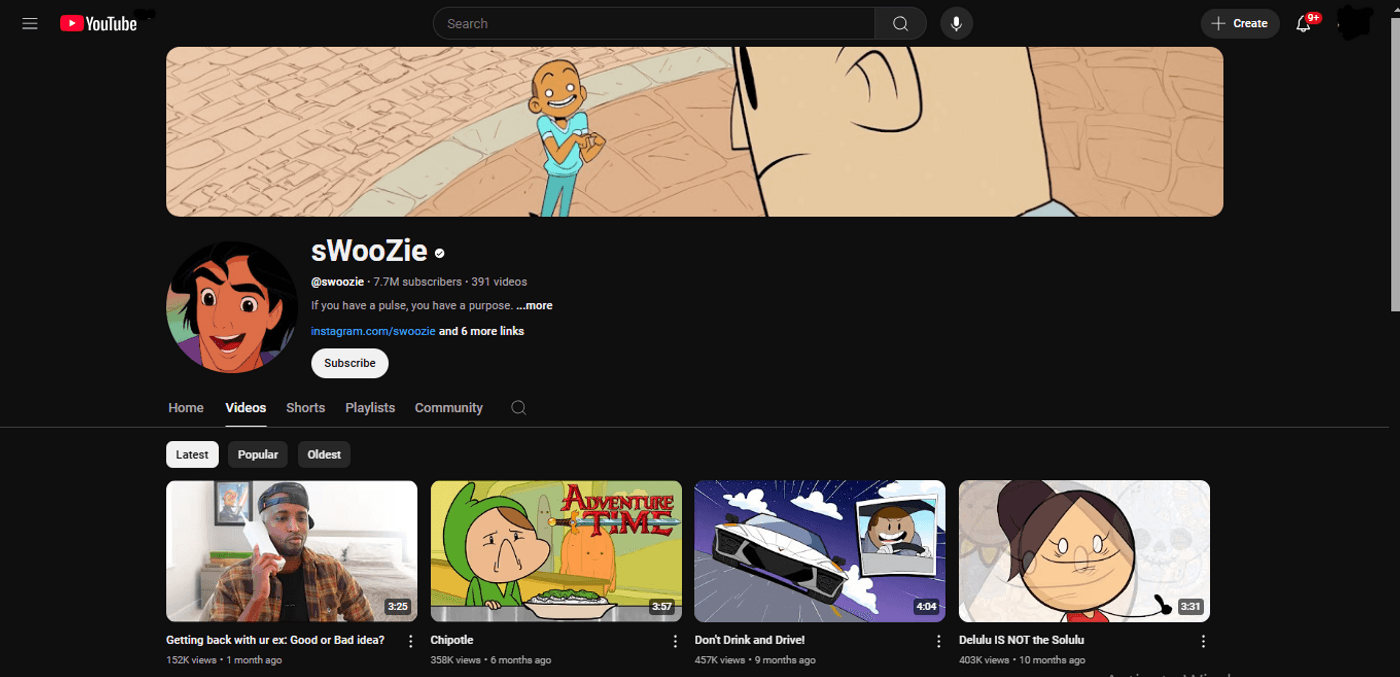
Task: Switch to the Shorts tab
Action: (x=305, y=407)
